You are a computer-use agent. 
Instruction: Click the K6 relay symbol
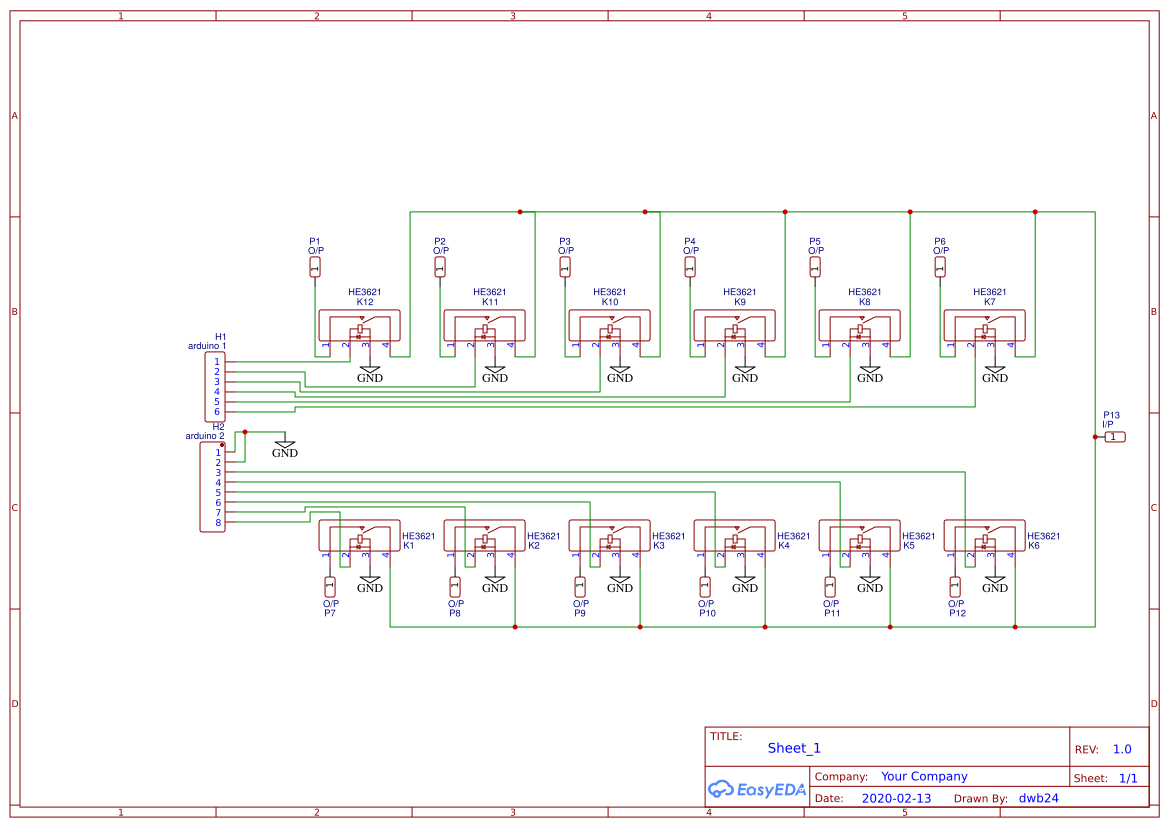click(x=984, y=536)
